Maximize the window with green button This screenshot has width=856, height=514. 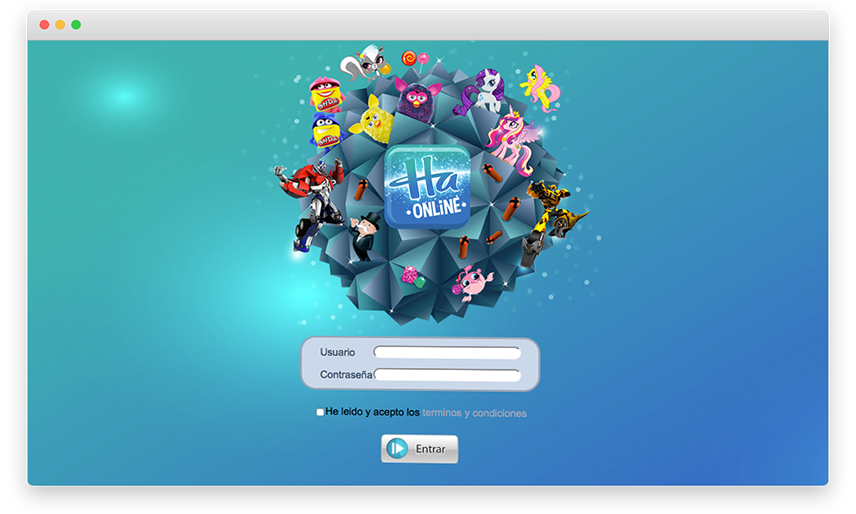[x=76, y=24]
